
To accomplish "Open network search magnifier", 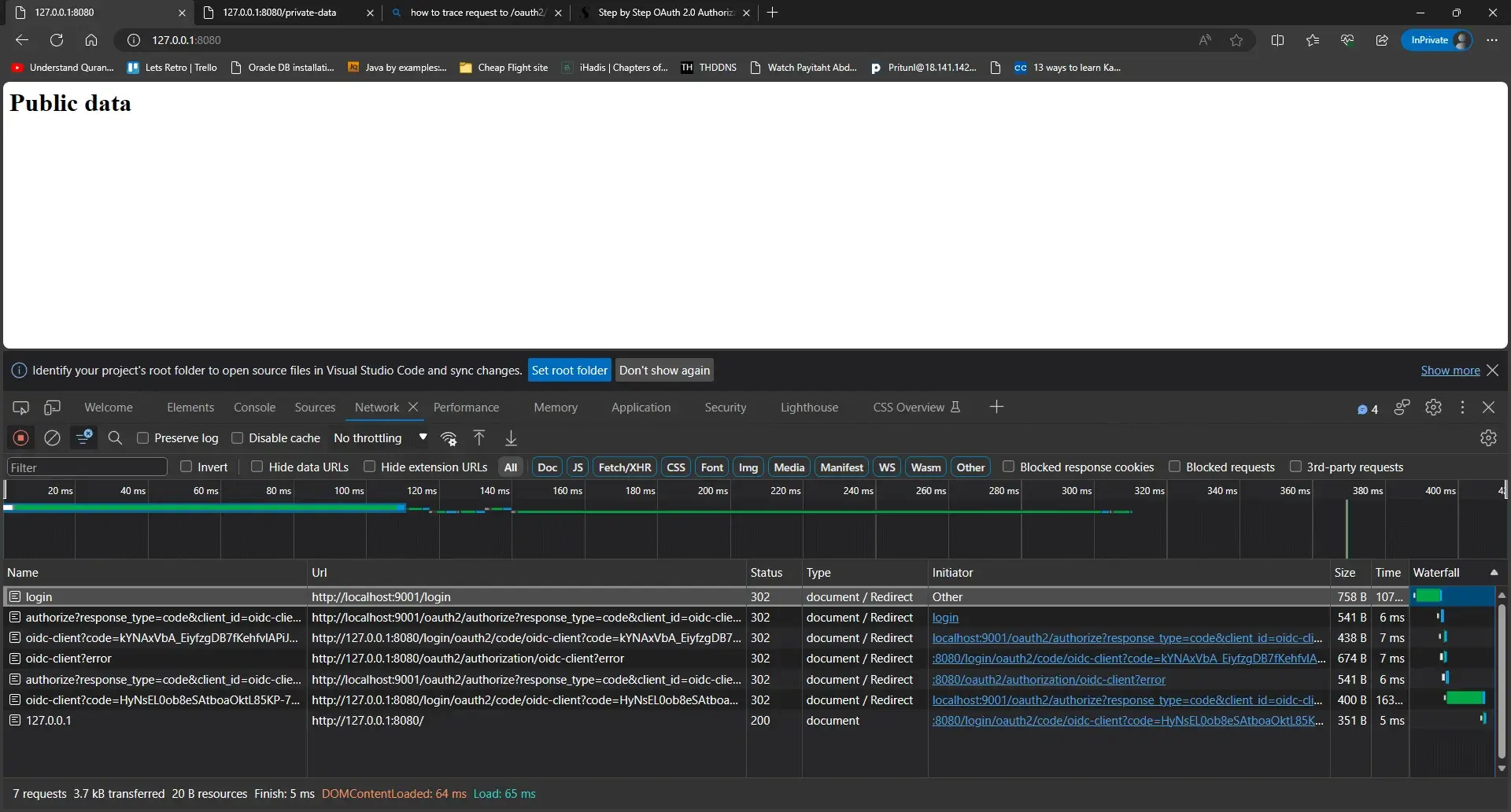I will click(x=115, y=437).
